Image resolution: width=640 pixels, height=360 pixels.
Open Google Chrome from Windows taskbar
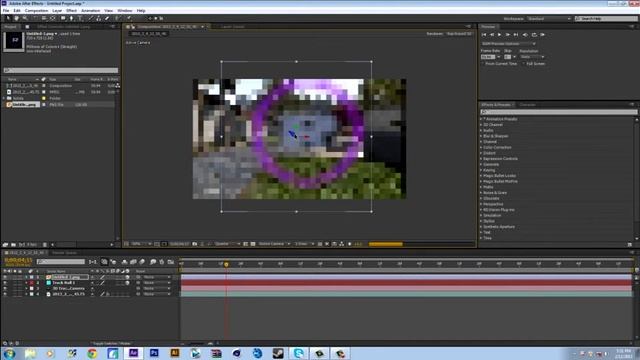92,353
